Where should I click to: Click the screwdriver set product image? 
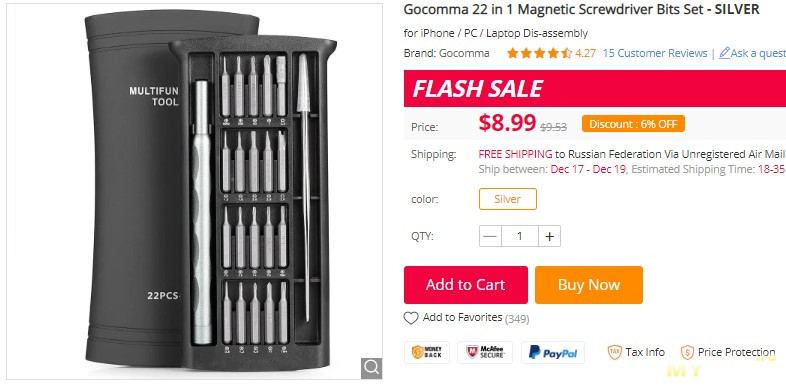click(x=194, y=190)
